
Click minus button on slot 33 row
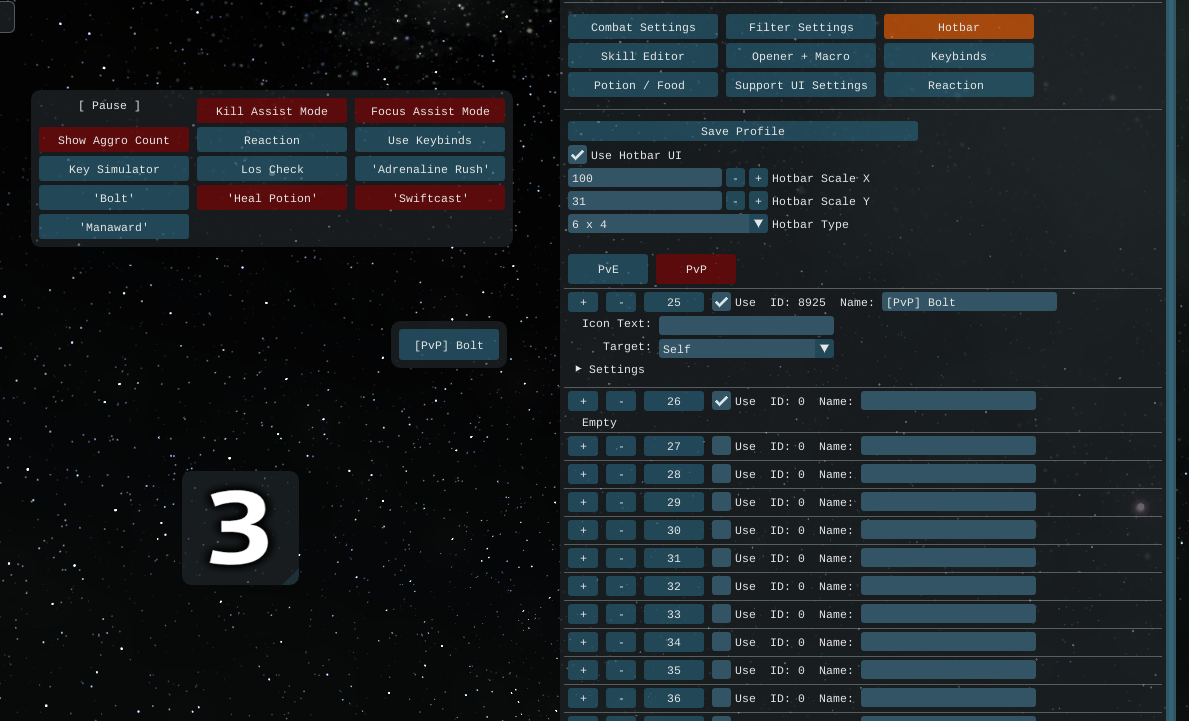621,614
